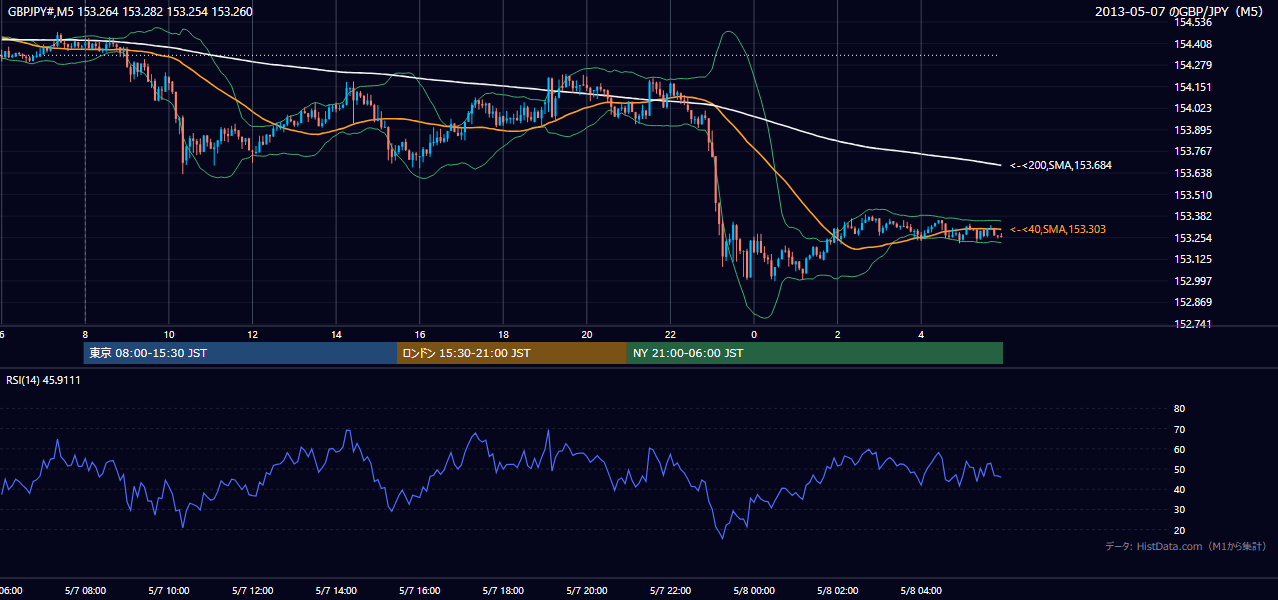
Task: Click hour label 16 under price chart
Action: [420, 334]
